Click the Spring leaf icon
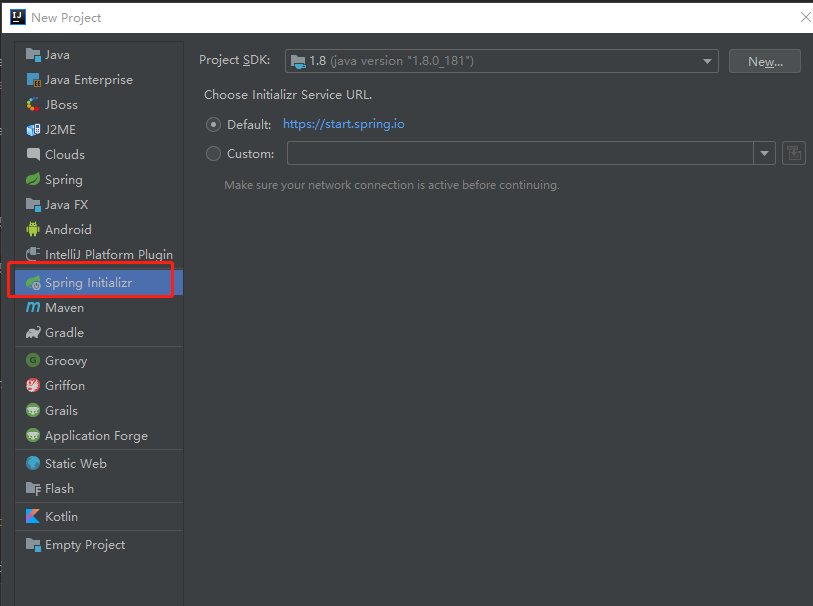Screen dimensions: 813x606 click(x=33, y=179)
